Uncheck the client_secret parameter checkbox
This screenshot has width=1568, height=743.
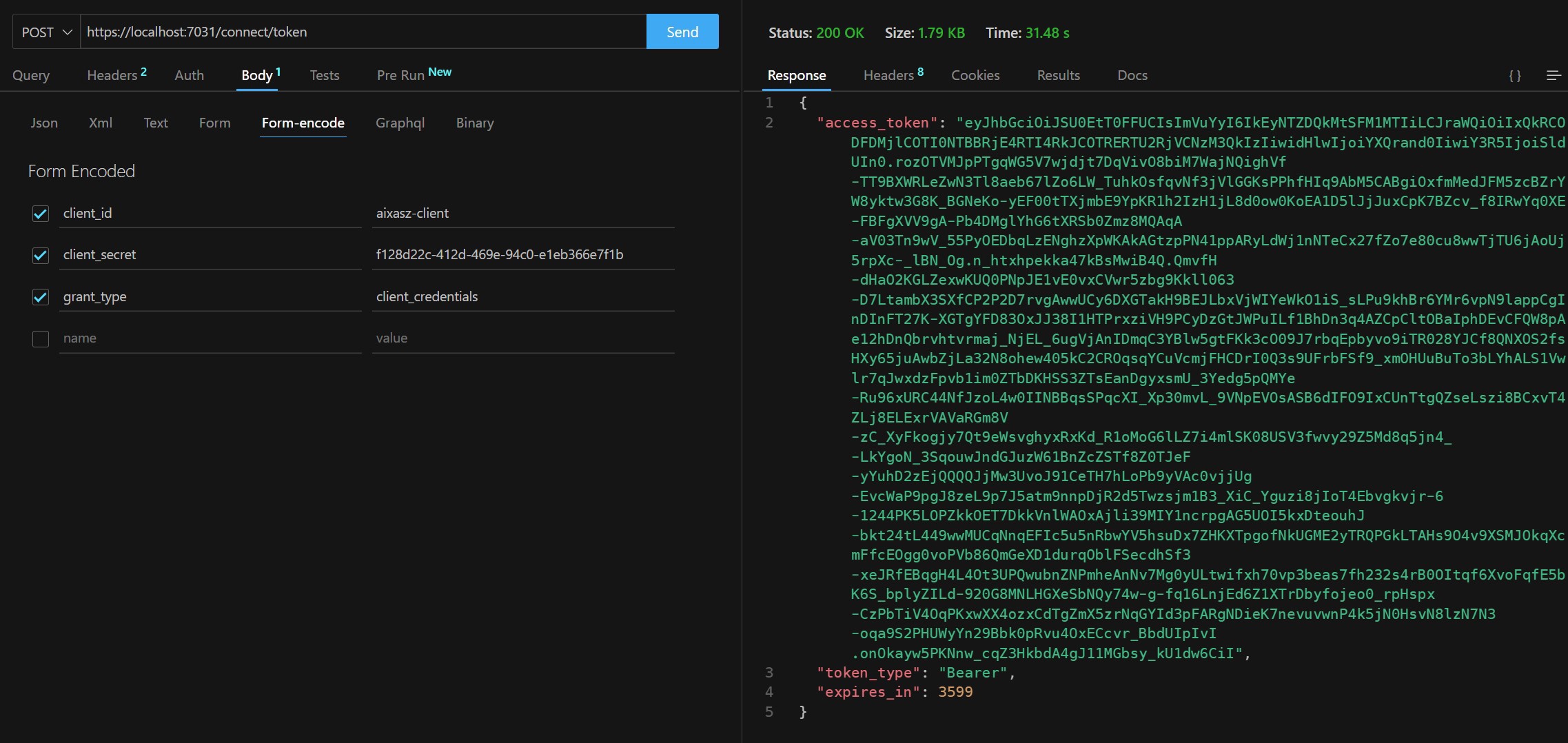click(41, 256)
